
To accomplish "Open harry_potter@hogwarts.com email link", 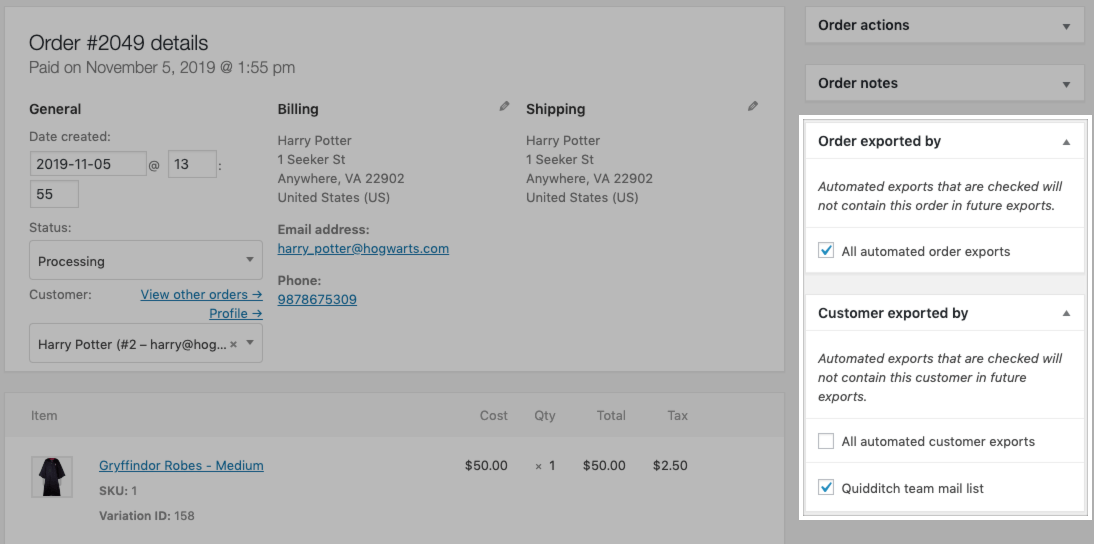I will coord(363,248).
